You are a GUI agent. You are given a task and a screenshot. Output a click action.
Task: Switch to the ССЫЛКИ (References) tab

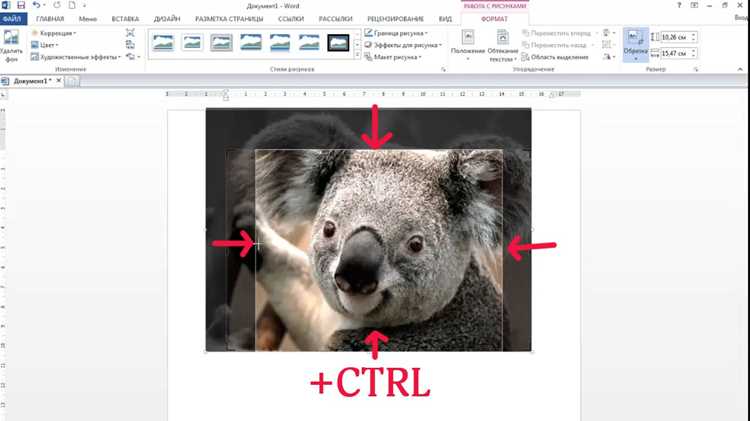click(x=291, y=19)
